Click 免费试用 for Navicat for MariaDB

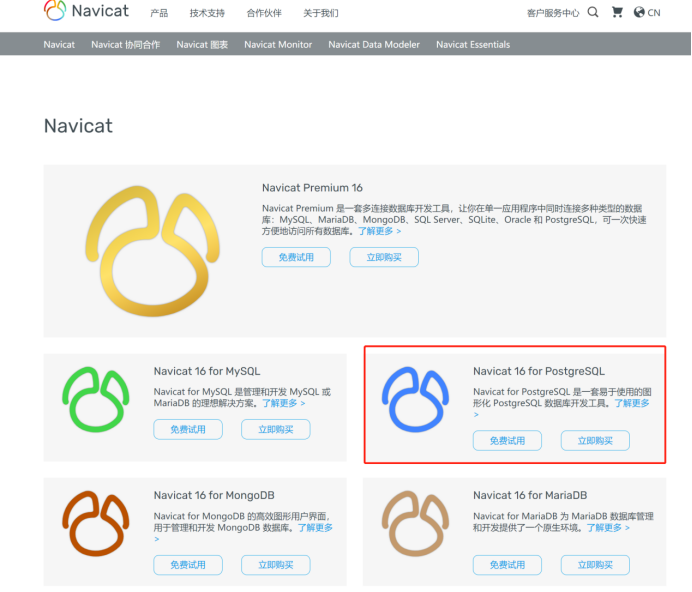(x=508, y=565)
